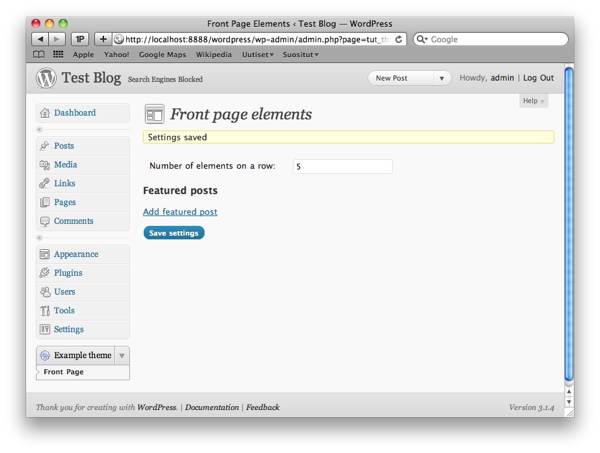Click the browser address bar
The width and height of the screenshot is (600, 453).
click(x=259, y=39)
